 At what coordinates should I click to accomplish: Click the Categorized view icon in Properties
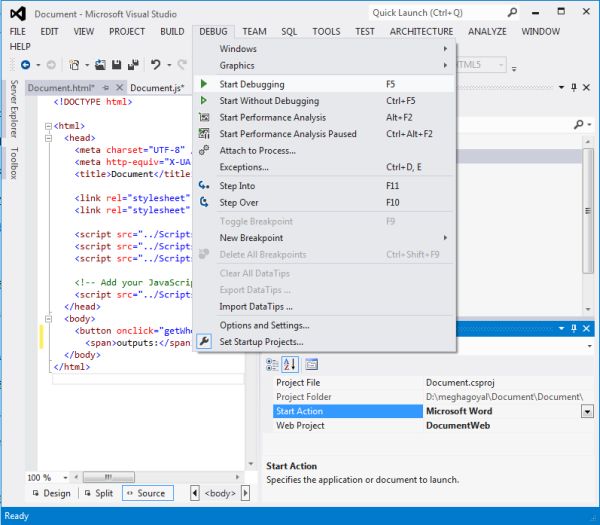click(273, 364)
